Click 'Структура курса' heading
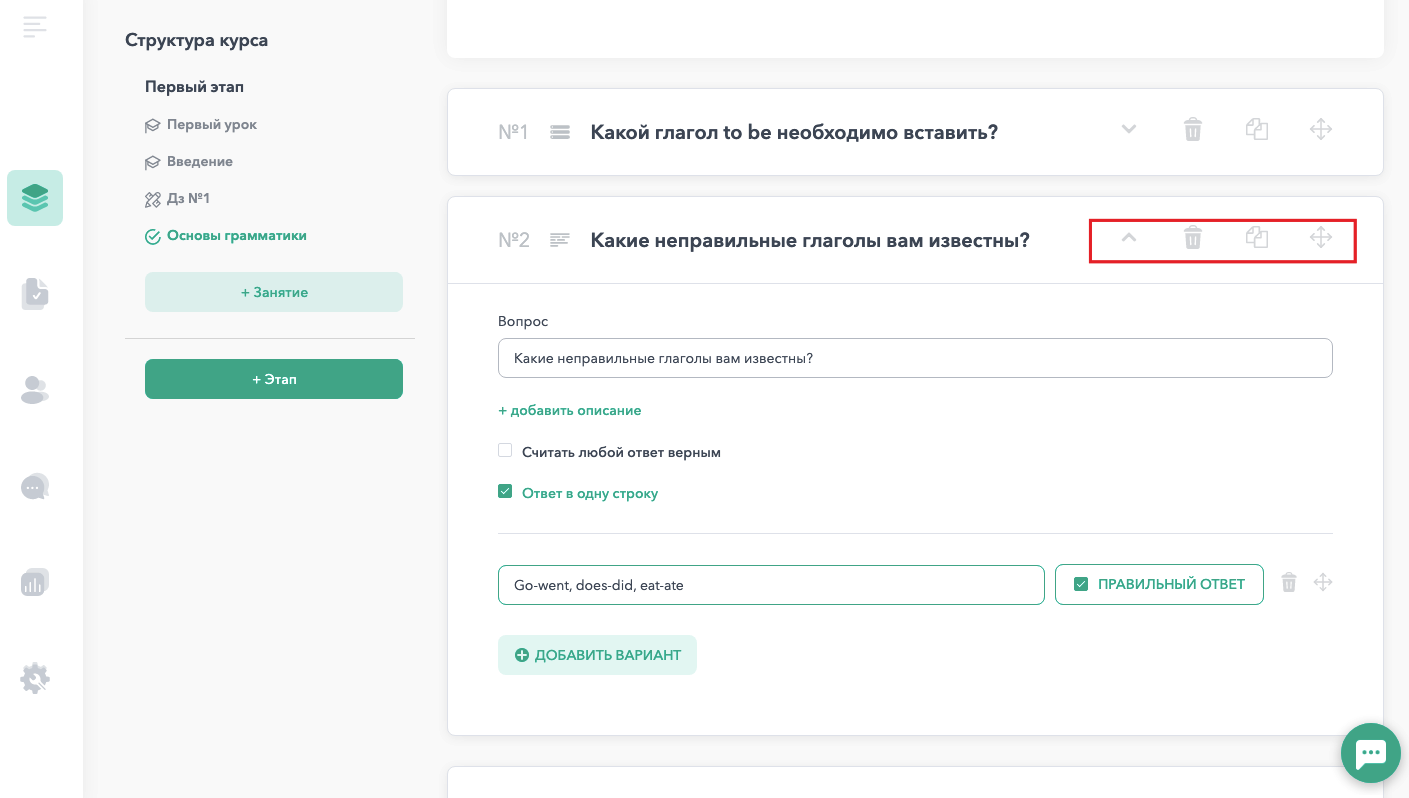This screenshot has height=798, width=1409. point(196,40)
